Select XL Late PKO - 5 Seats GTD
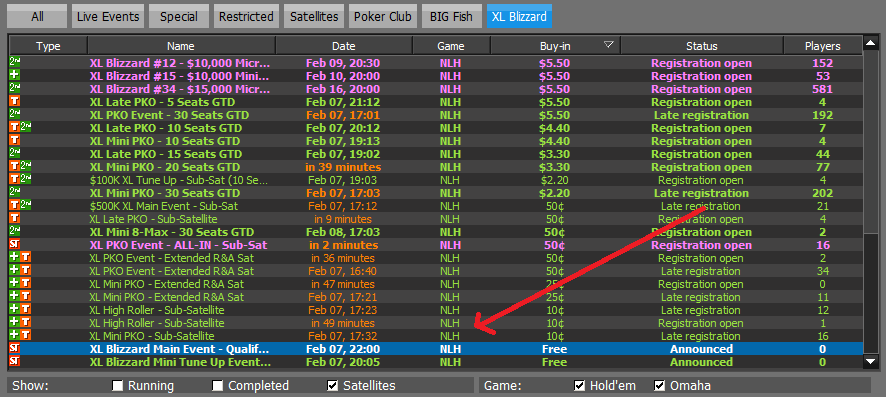Viewport: 886px width, 397px height. (436, 102)
